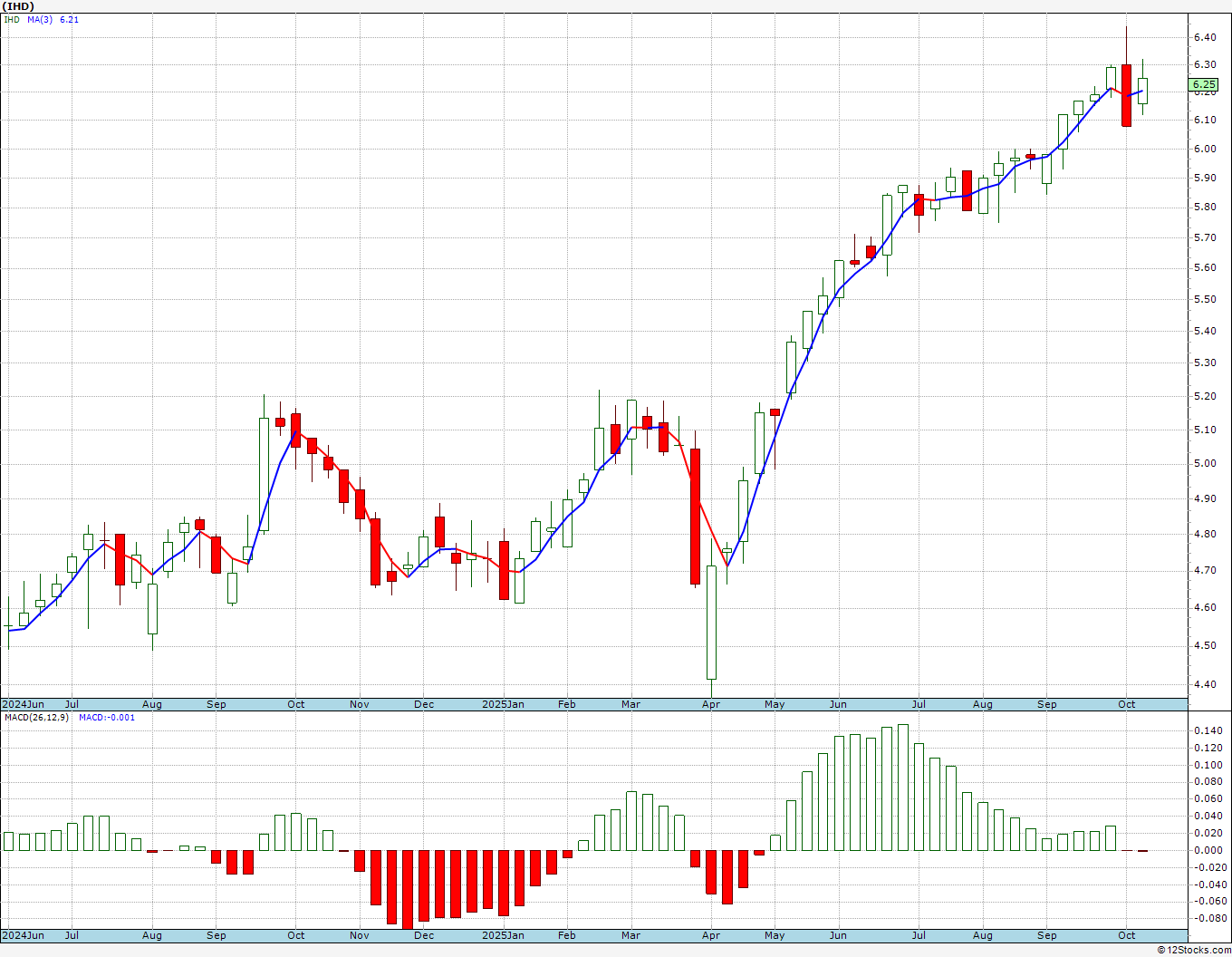Click the large red candle body from late March 2025
1232x957 pixels.
click(695, 517)
